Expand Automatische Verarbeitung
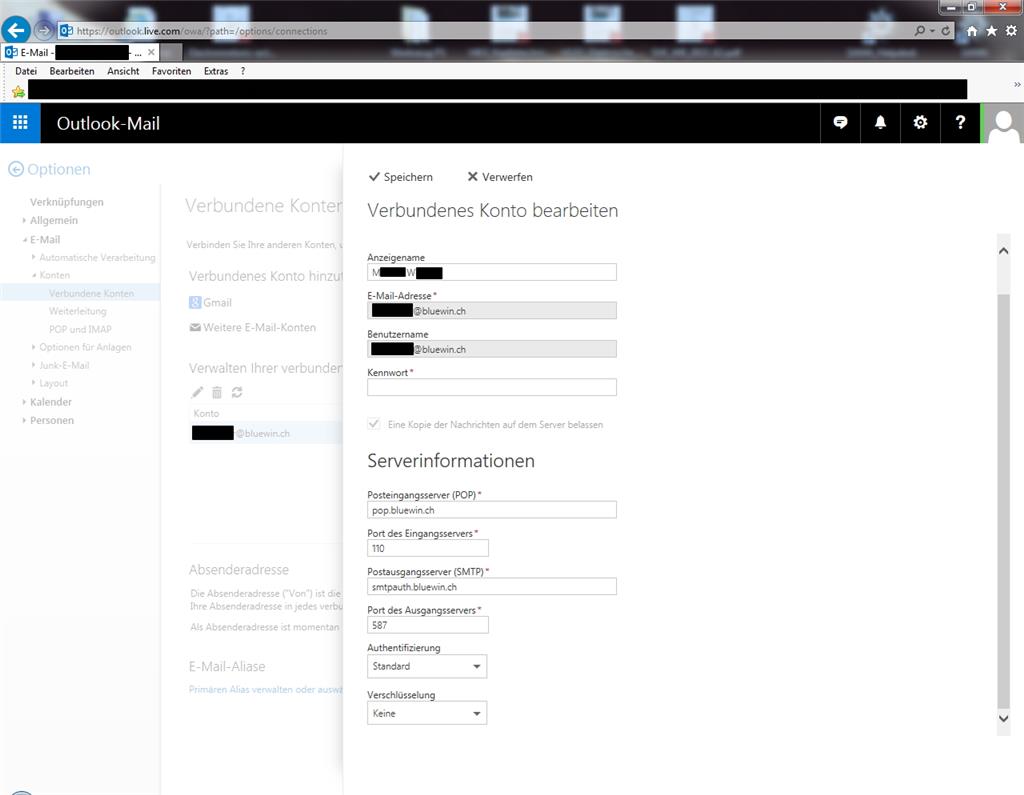 coord(33,257)
